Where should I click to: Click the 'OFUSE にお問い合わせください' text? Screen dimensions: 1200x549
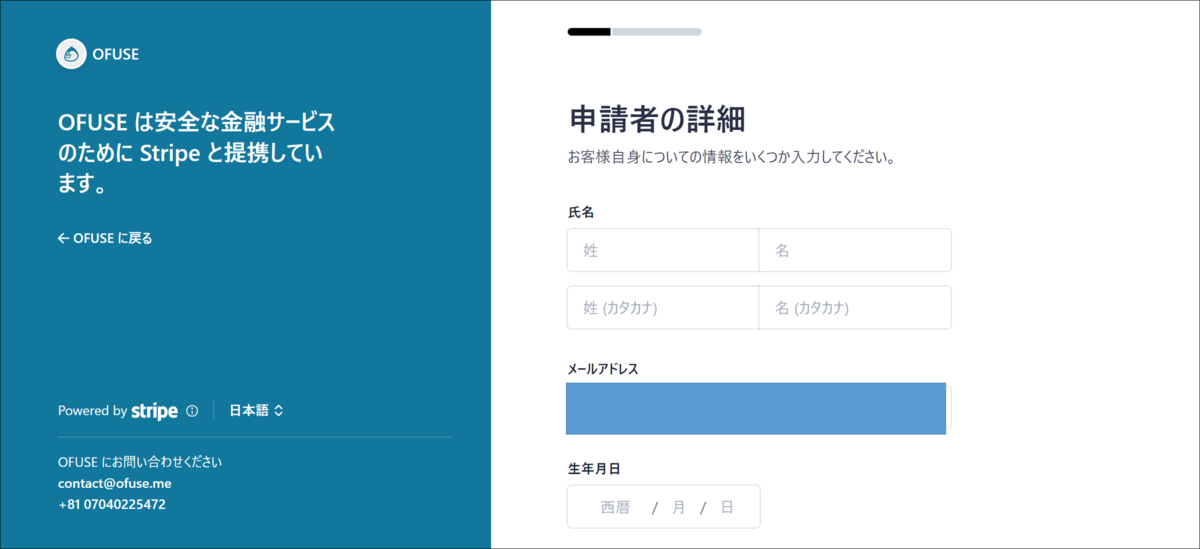140,462
